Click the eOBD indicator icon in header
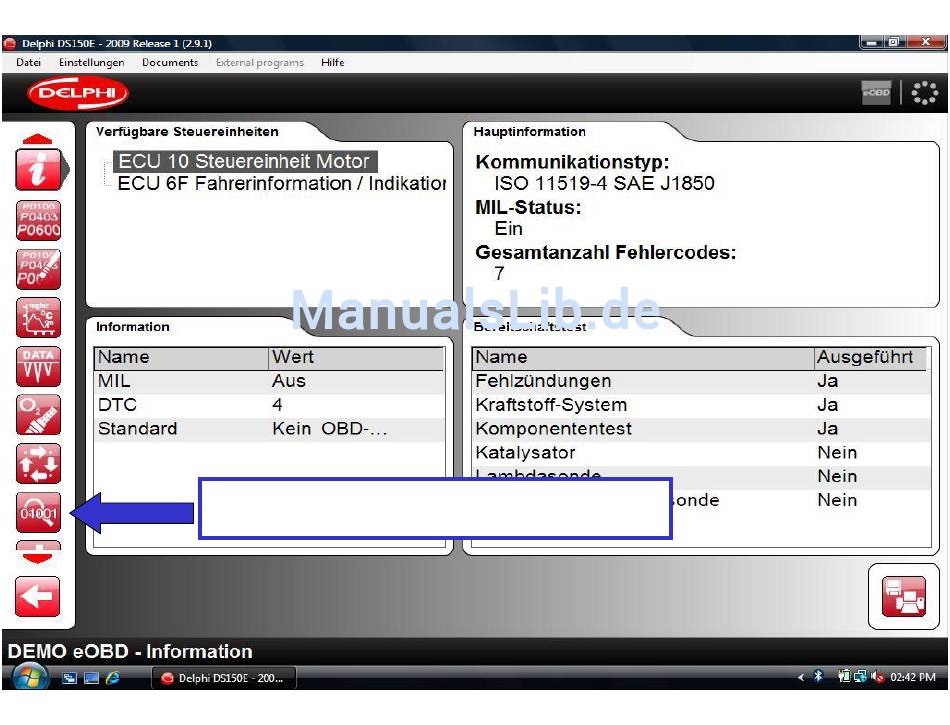The image size is (950, 725). click(876, 93)
